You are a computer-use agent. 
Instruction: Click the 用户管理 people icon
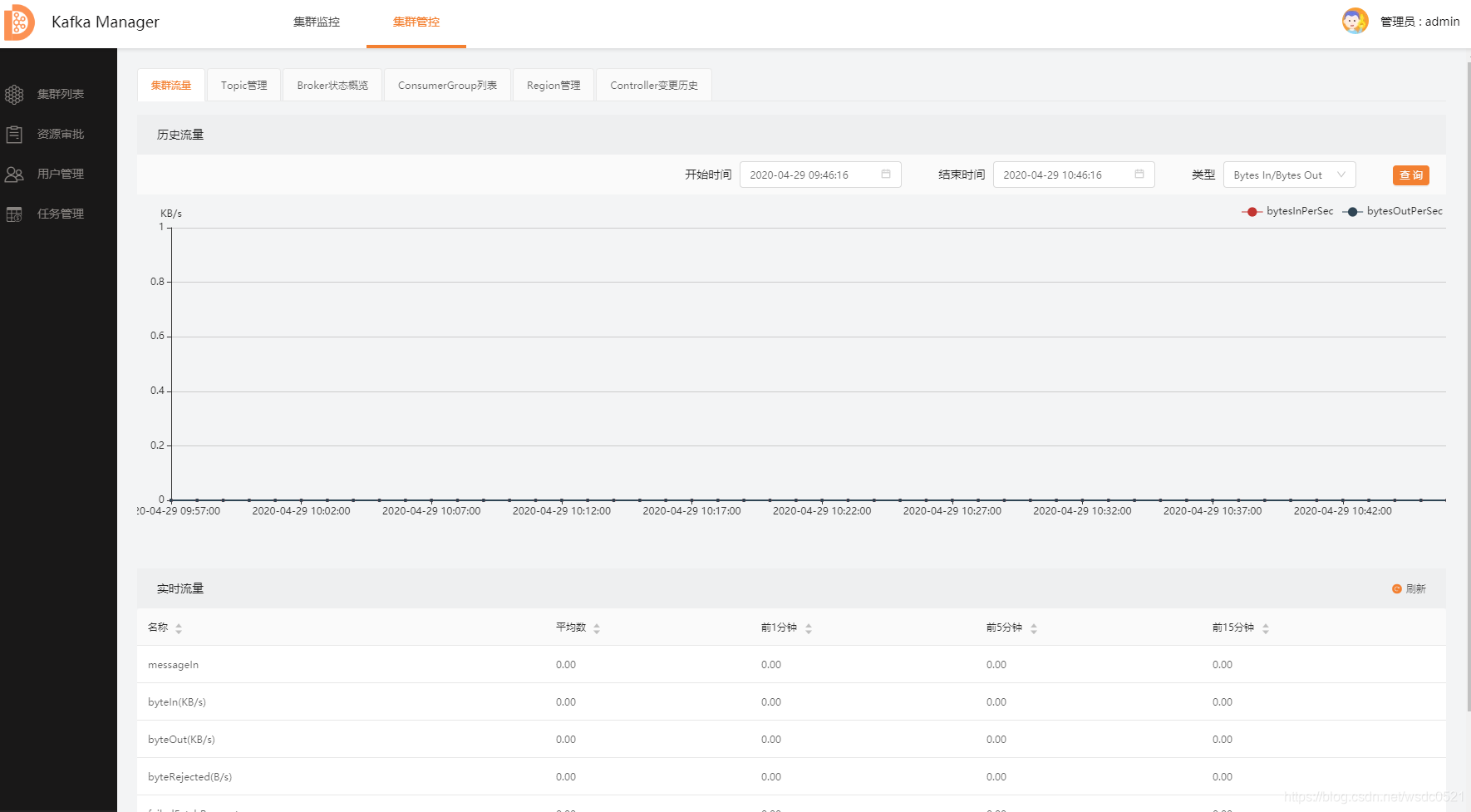(x=14, y=175)
